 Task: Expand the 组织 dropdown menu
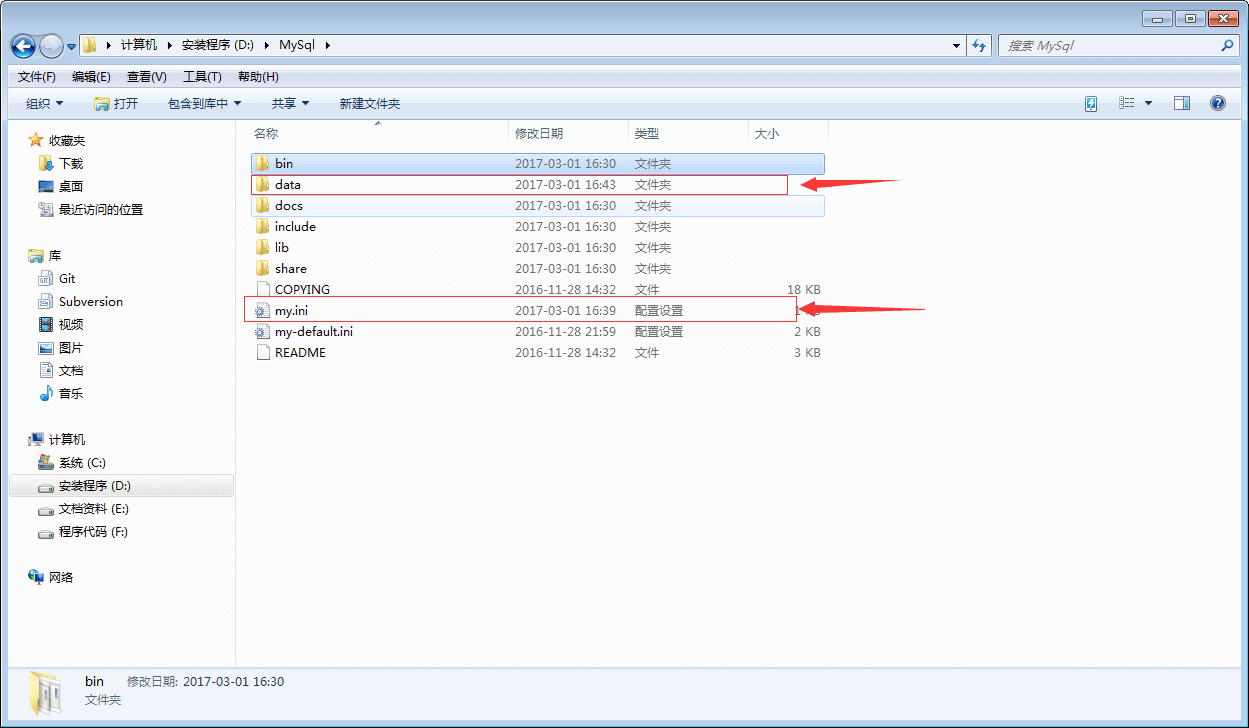[44, 103]
